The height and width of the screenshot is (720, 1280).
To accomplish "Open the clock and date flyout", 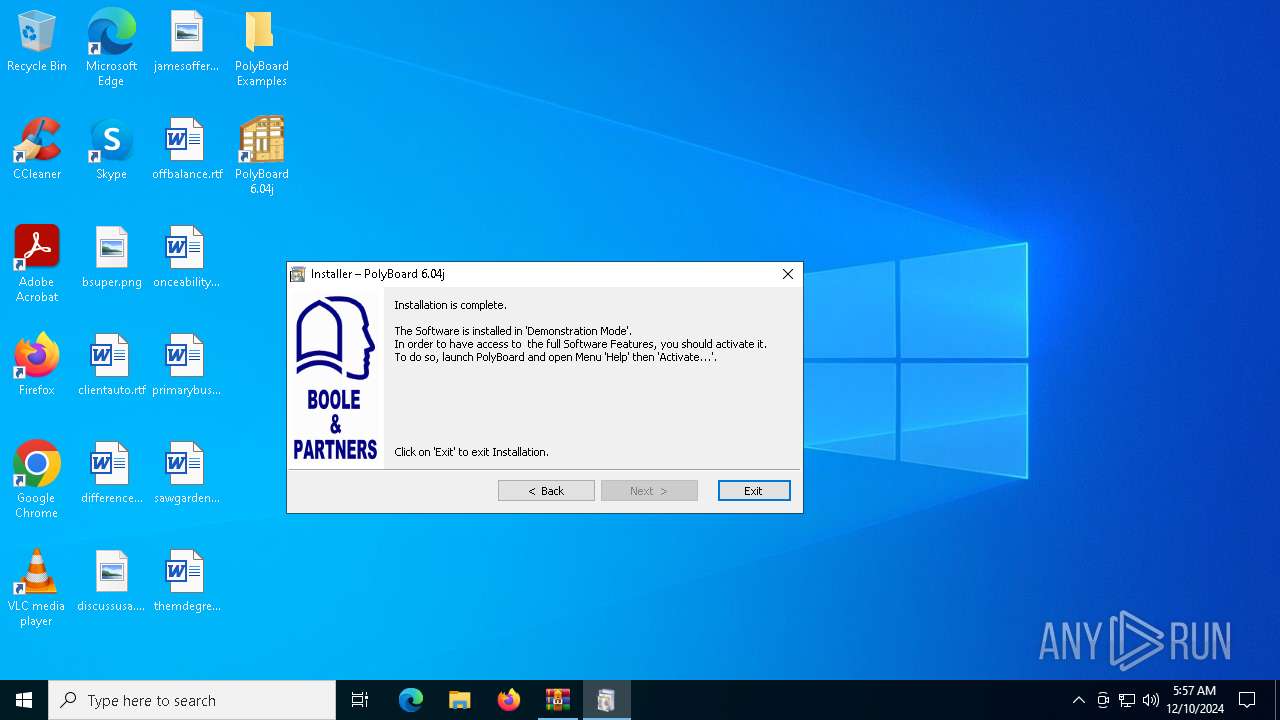I will tap(1195, 700).
